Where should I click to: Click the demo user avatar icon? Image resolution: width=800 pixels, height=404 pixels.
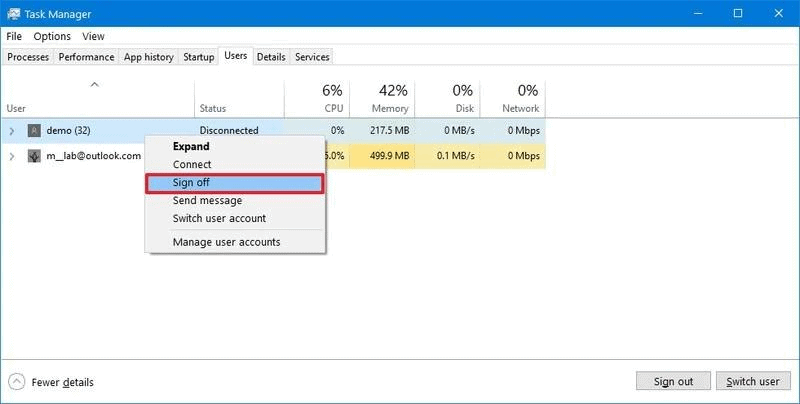[34, 131]
